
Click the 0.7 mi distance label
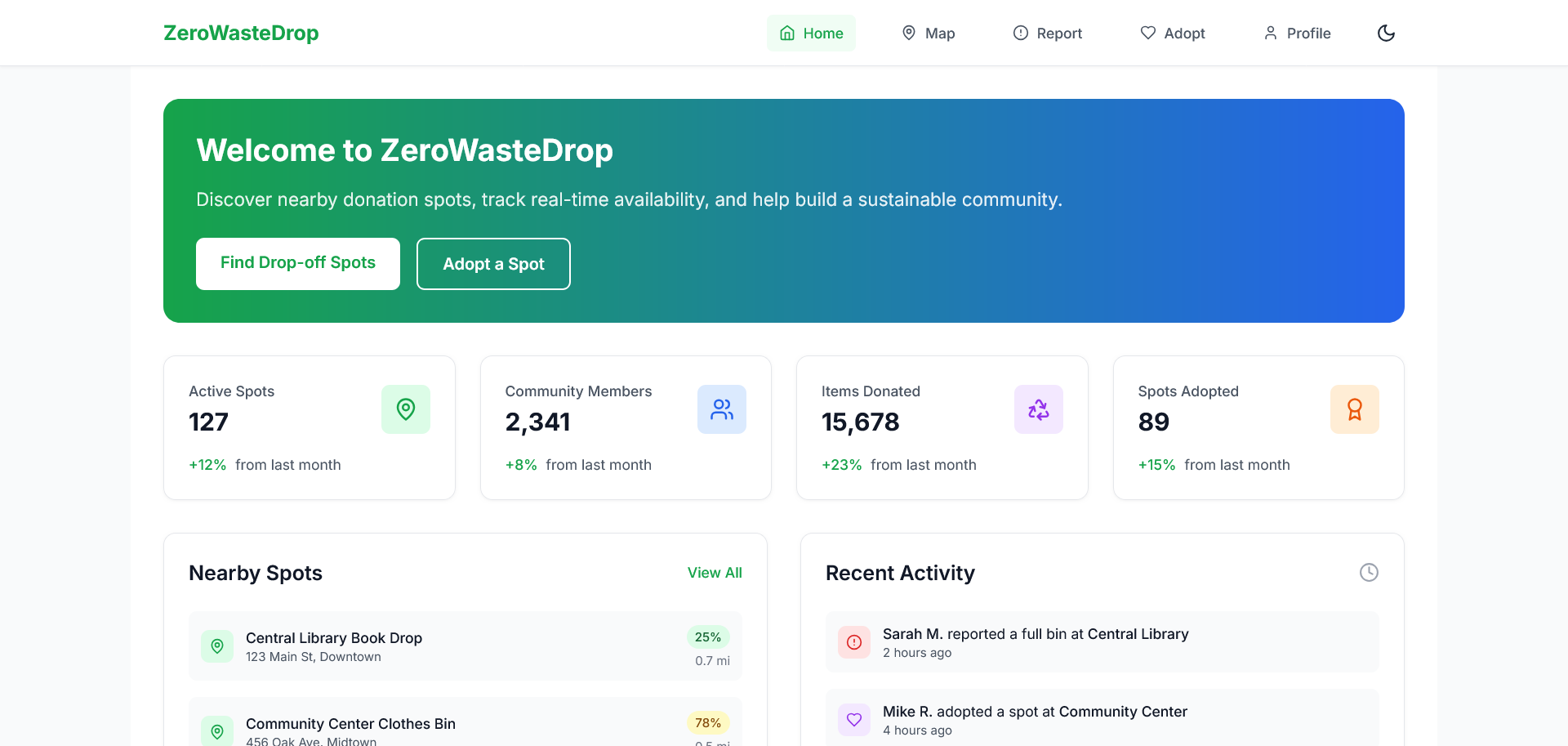click(x=712, y=661)
